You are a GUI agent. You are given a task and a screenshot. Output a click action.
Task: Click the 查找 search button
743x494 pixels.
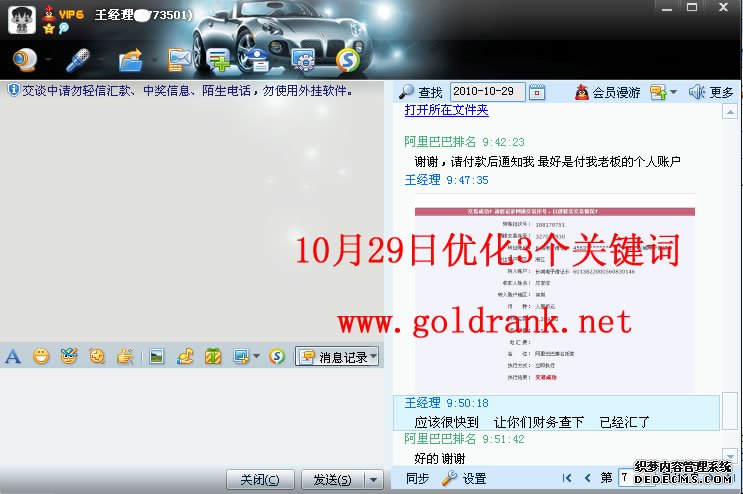coord(420,92)
